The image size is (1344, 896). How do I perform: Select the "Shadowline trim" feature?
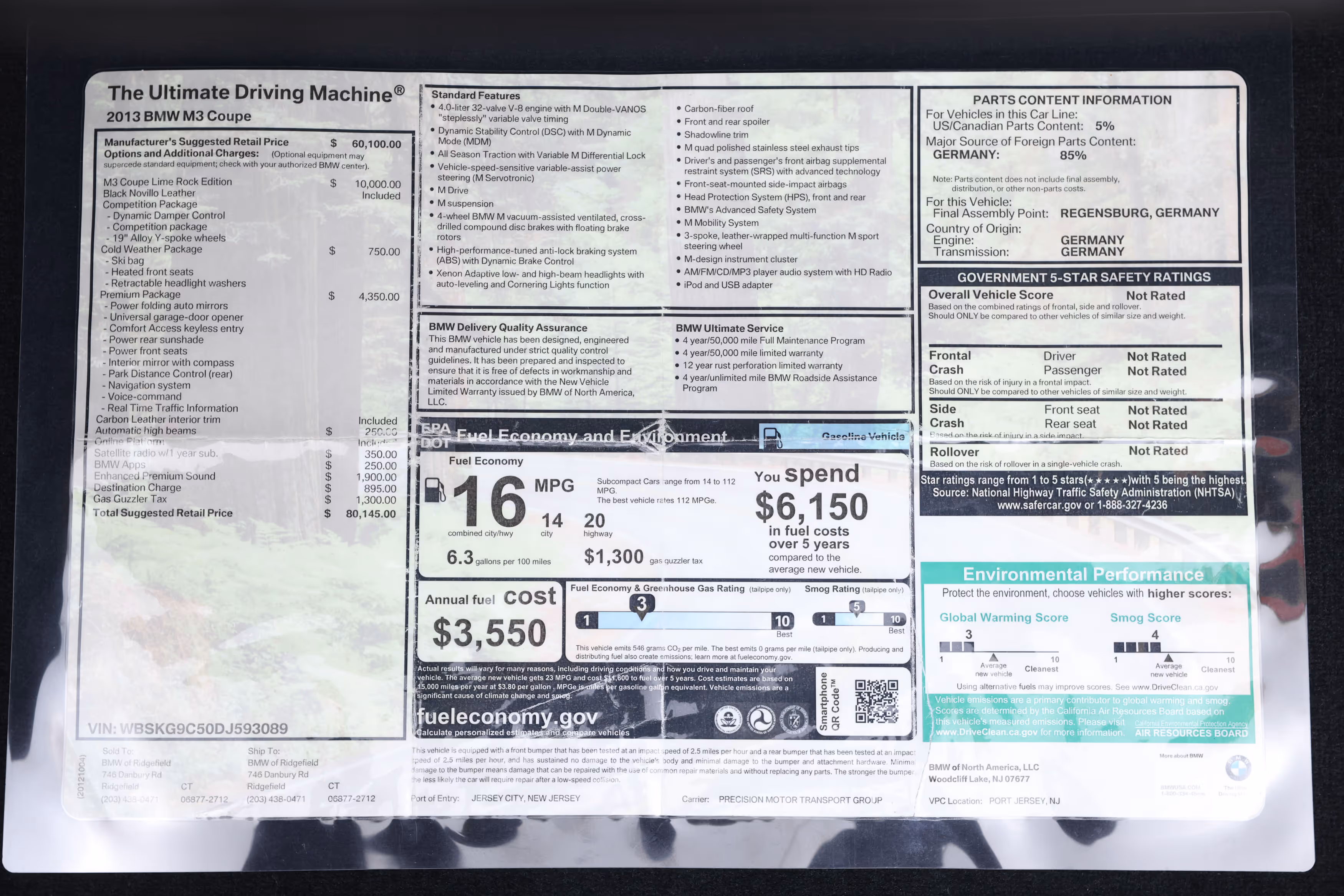[716, 135]
